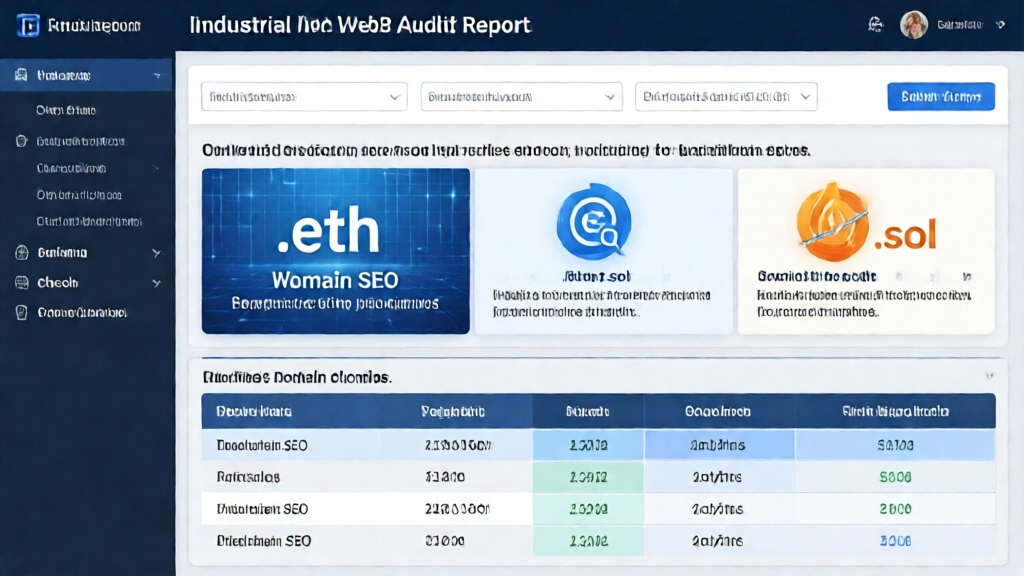
Task: Open the notification icon beside the user avatar
Action: pos(875,25)
